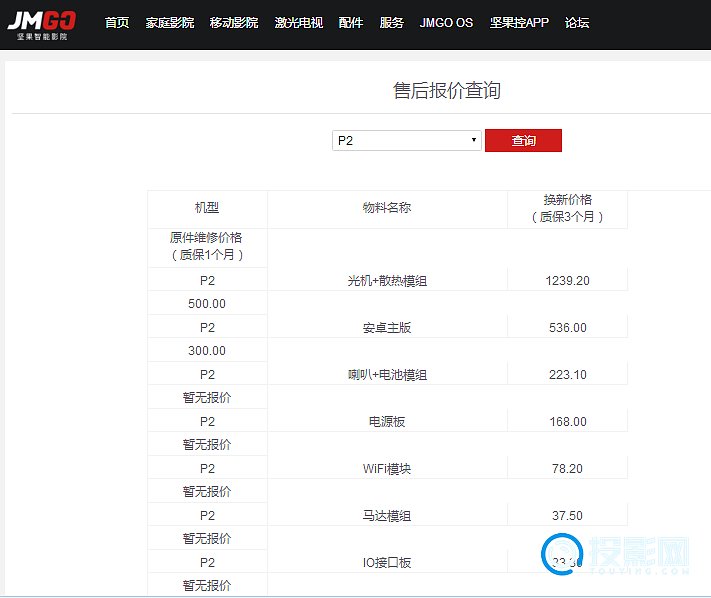The height and width of the screenshot is (598, 711).
Task: Open the 家庭影院 menu item
Action: (x=170, y=23)
